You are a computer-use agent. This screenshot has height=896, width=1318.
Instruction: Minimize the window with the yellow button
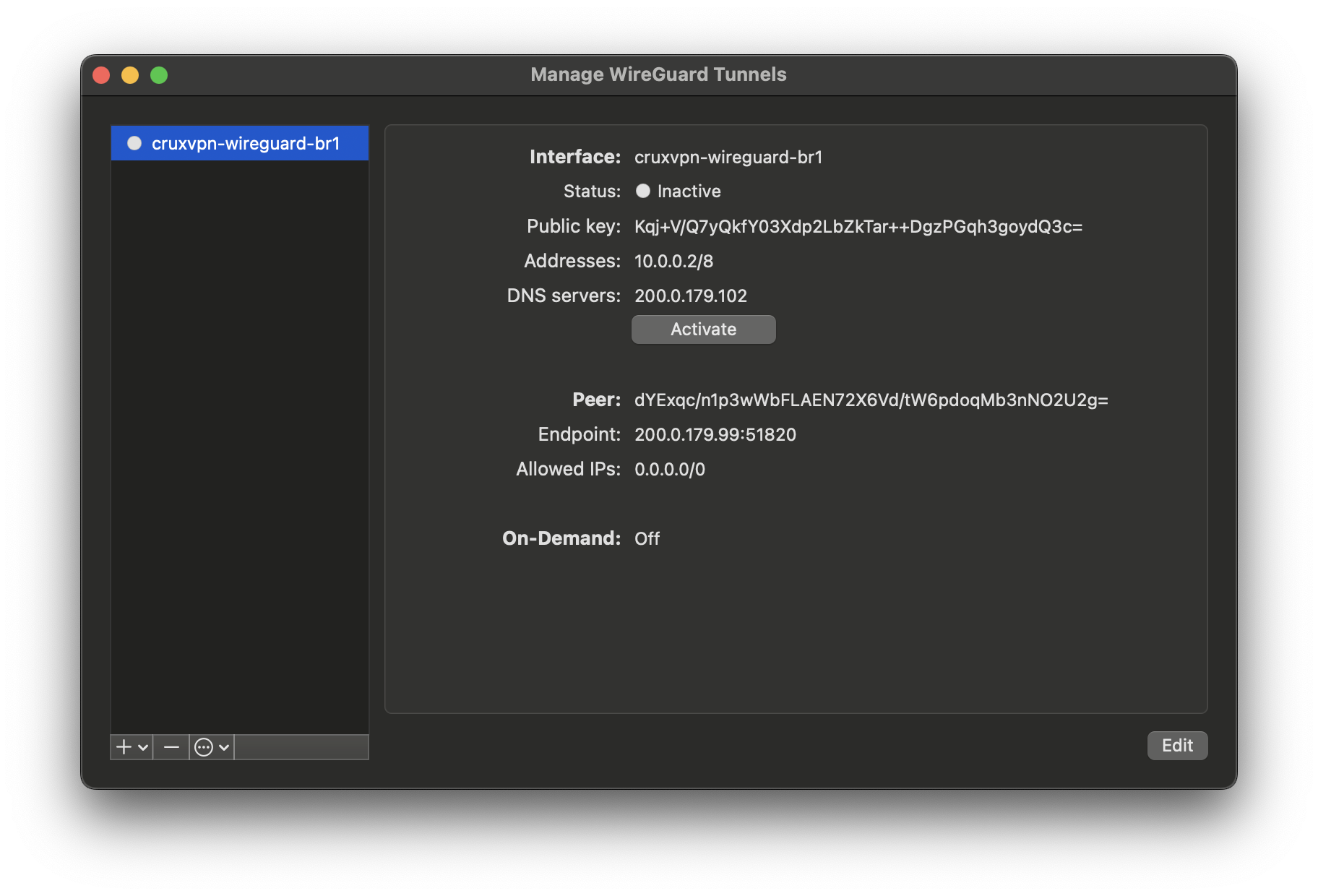pyautogui.click(x=130, y=75)
